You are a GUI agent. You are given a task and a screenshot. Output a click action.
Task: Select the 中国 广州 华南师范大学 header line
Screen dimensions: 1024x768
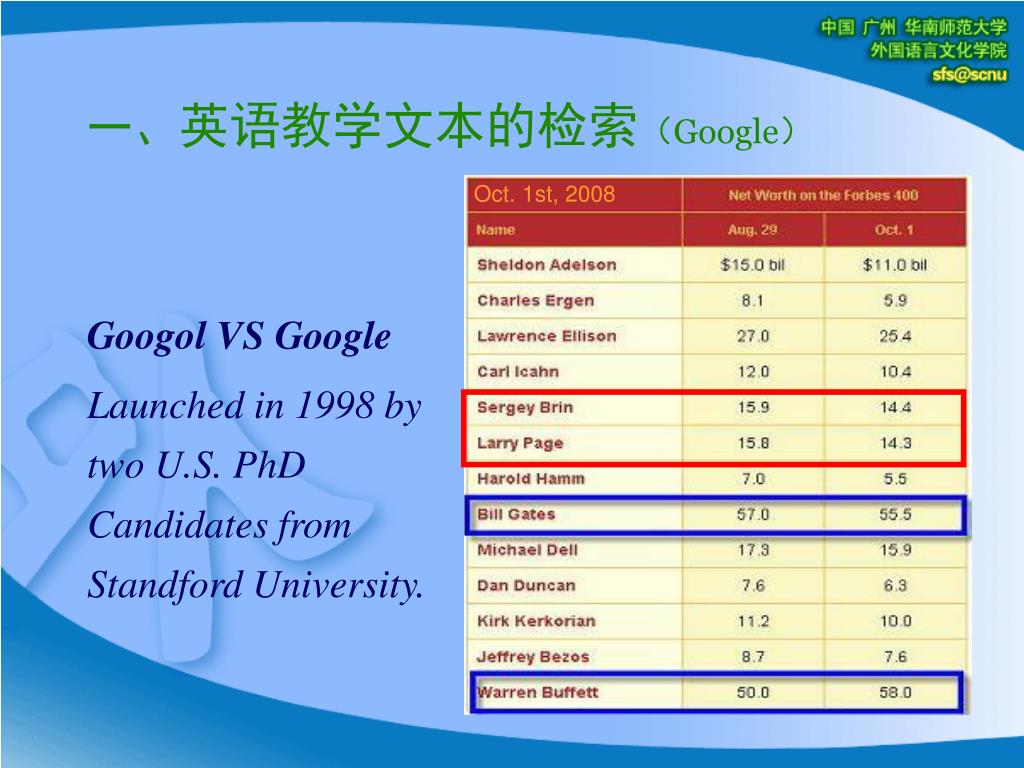click(914, 27)
